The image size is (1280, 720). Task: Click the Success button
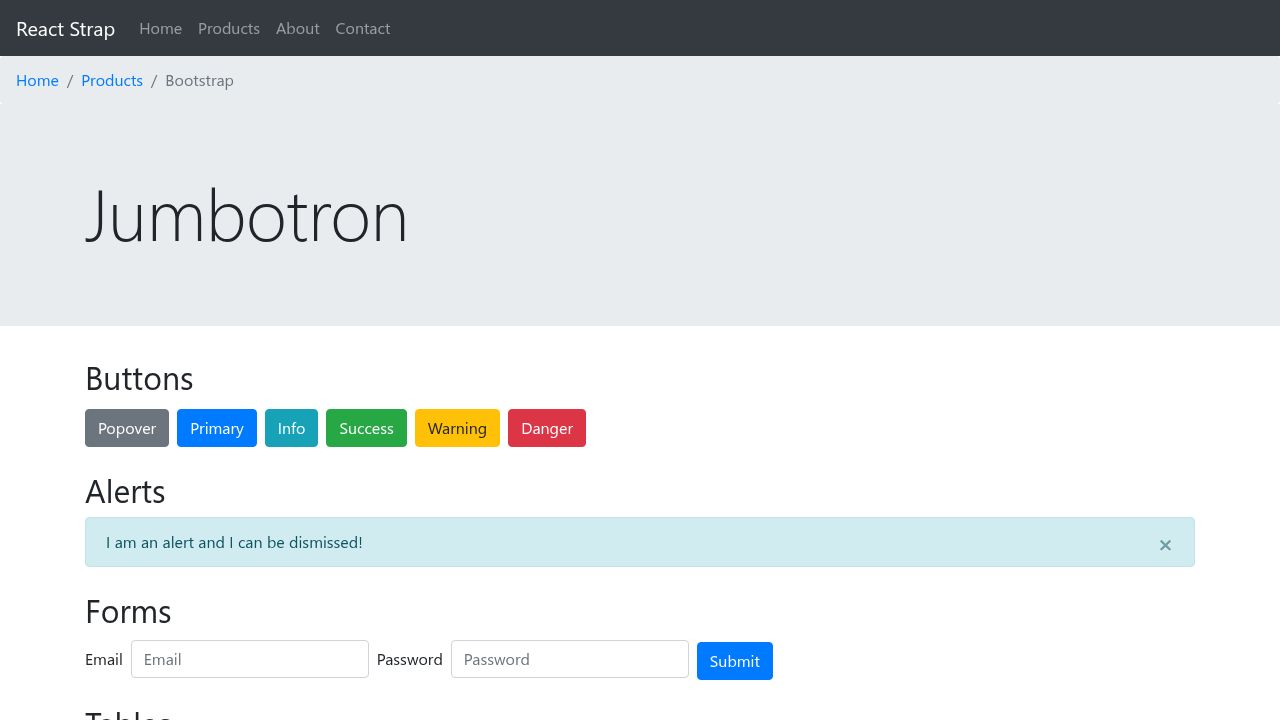pyautogui.click(x=366, y=428)
